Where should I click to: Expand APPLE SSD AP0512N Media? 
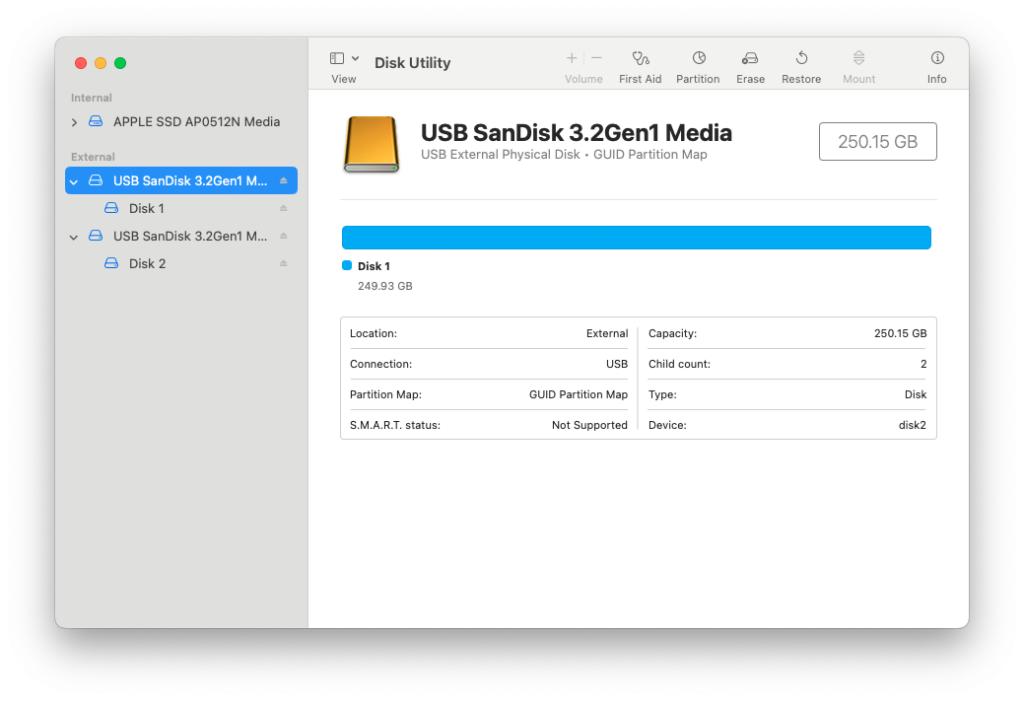click(x=73, y=121)
